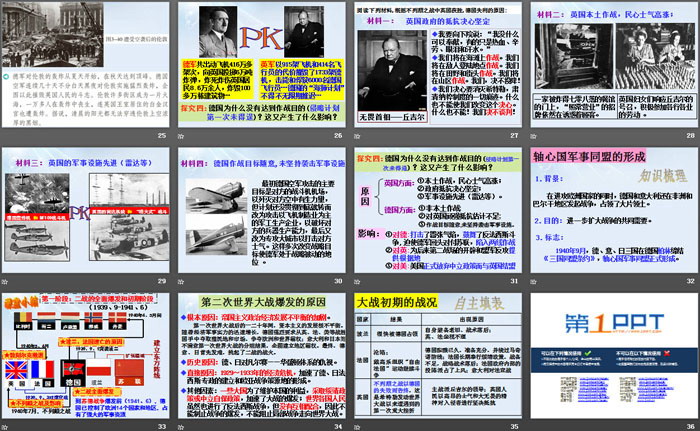The image size is (700, 431).
Task: Click the animation star icon under slide 27
Action: 357,136
